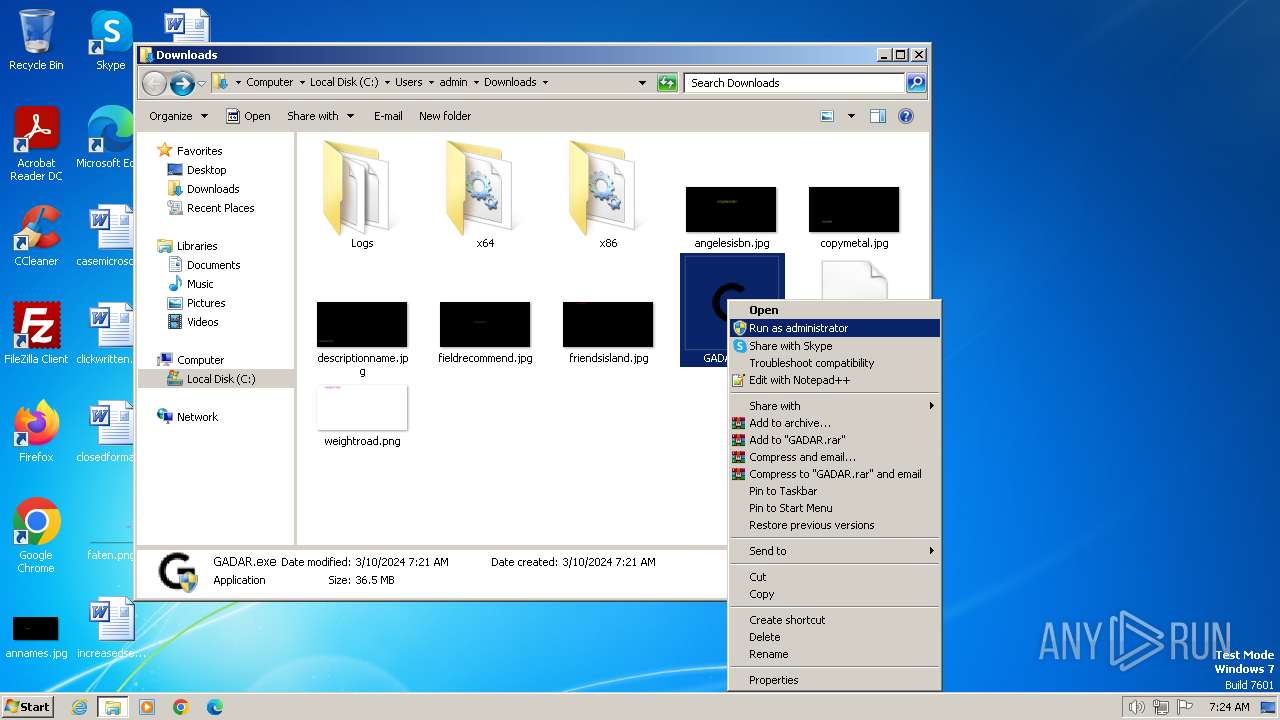The image size is (1280, 720).
Task: Open address bar history dropdown
Action: [642, 83]
